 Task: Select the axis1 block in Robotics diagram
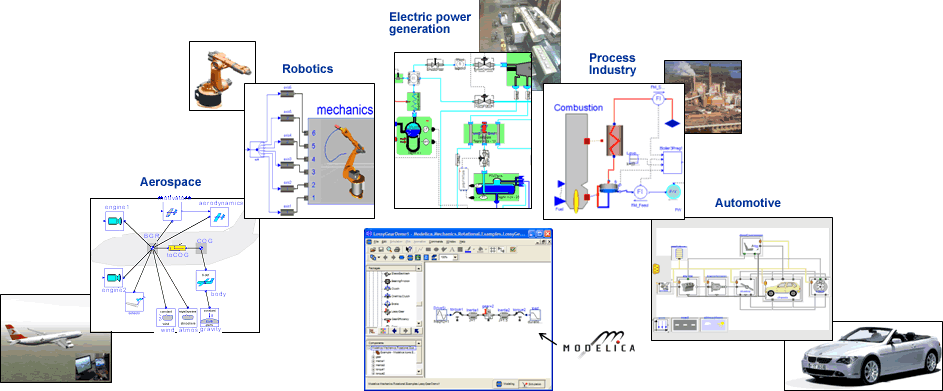tap(287, 212)
